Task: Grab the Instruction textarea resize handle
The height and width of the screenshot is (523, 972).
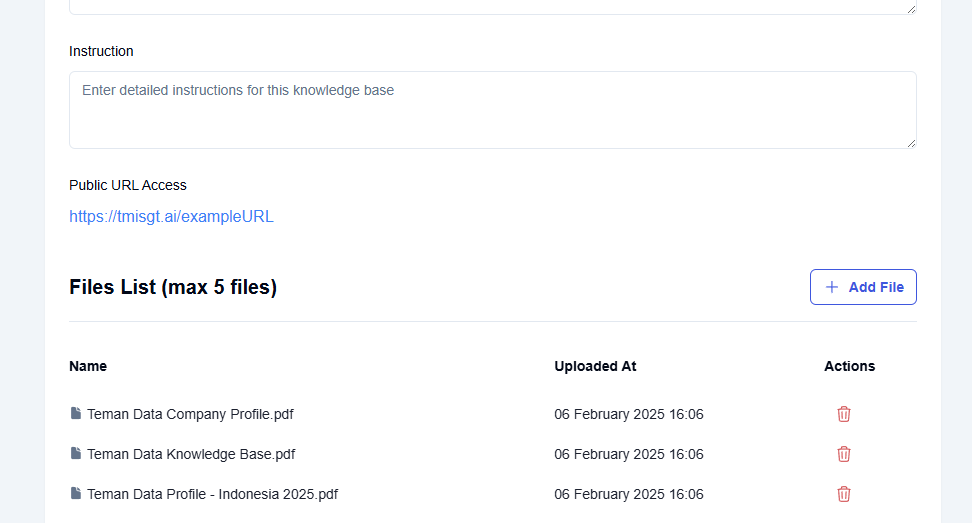Action: [x=911, y=143]
